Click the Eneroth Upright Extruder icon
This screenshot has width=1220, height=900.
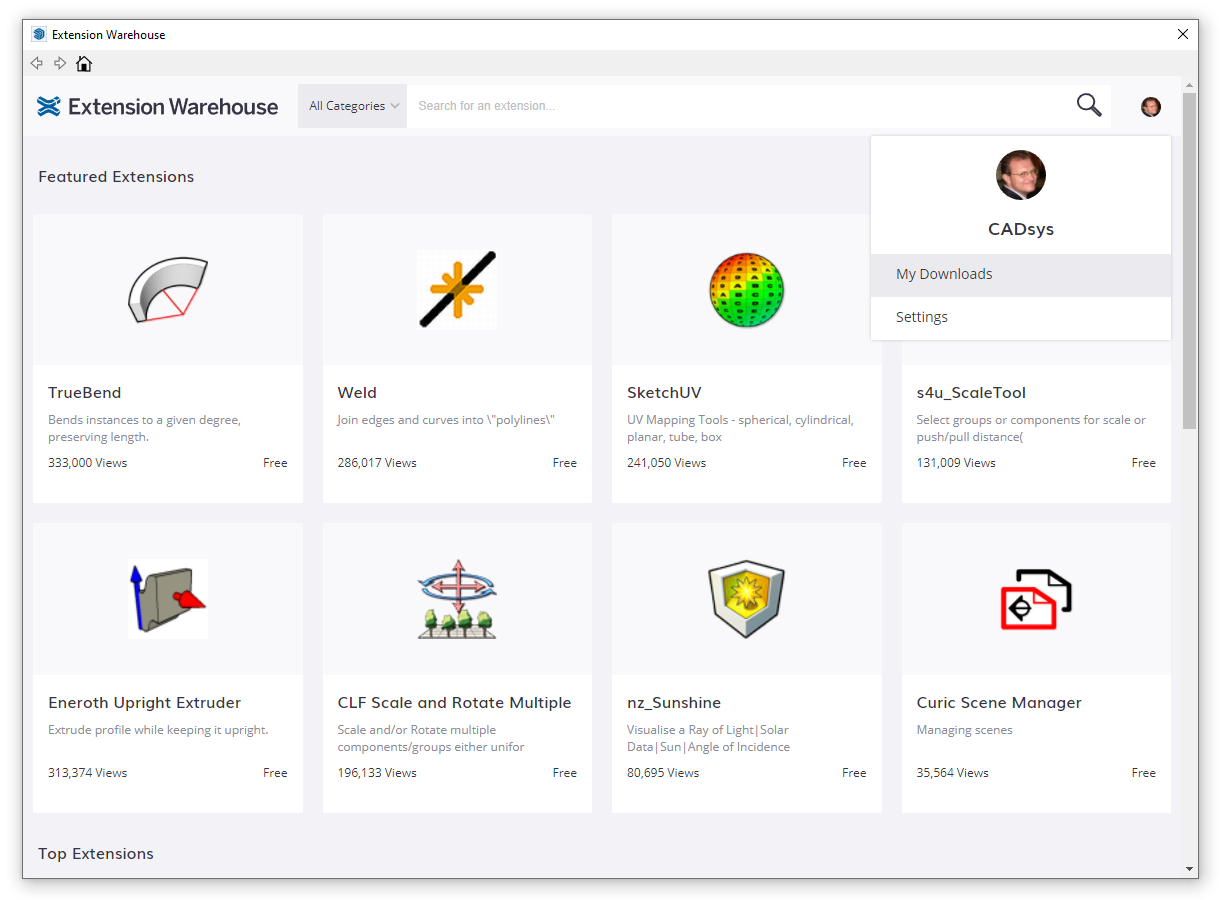[168, 599]
